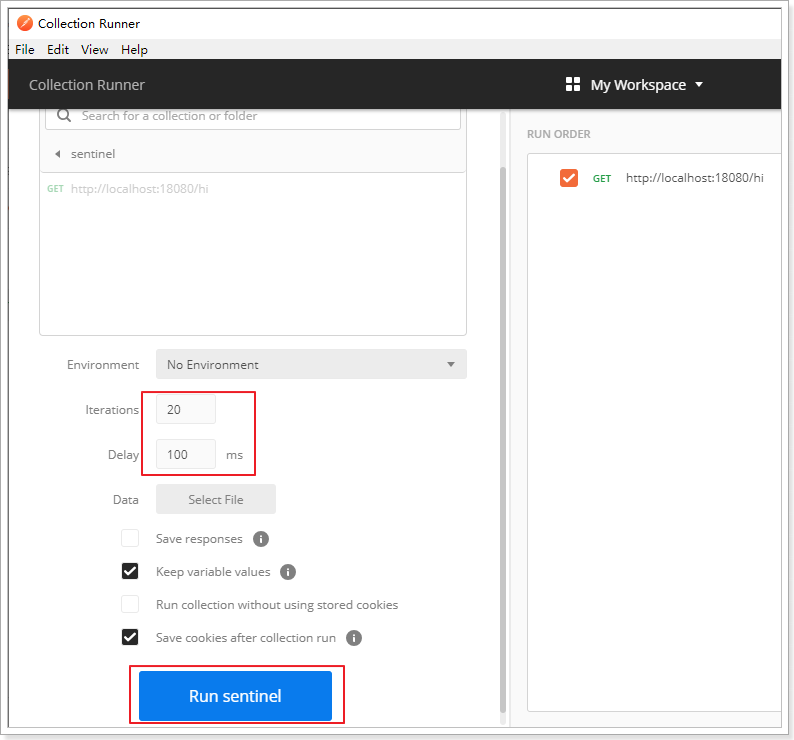Click info icon beside Save cookies option
The image size is (794, 740).
pyautogui.click(x=354, y=638)
